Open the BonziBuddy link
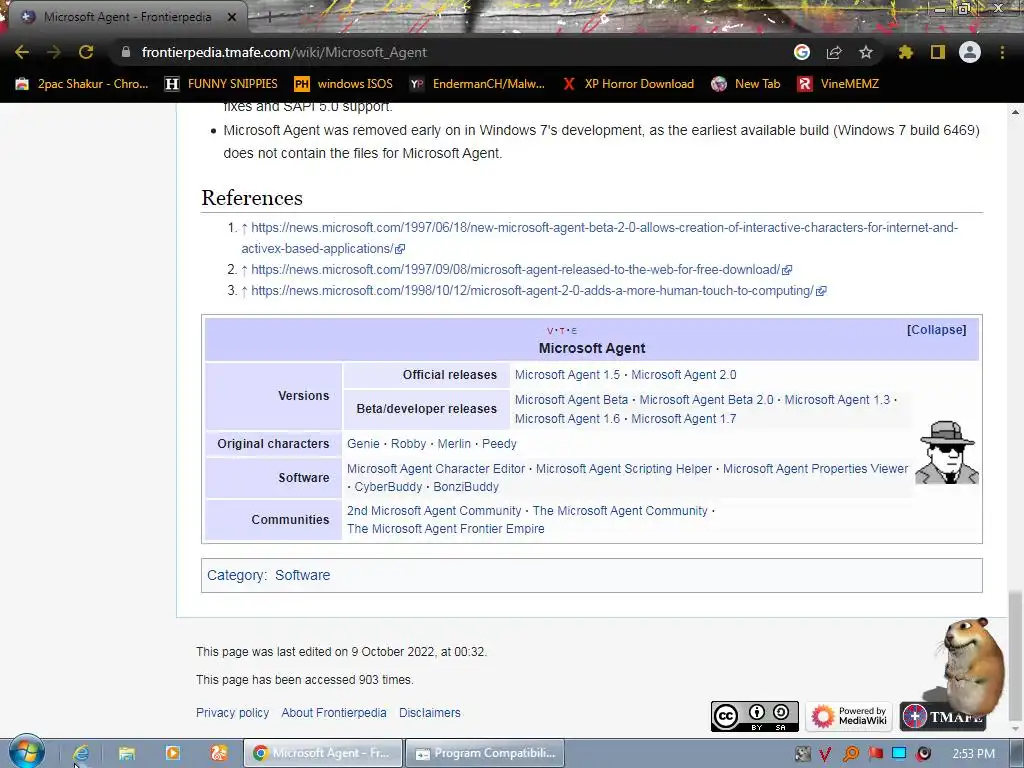 coord(466,487)
